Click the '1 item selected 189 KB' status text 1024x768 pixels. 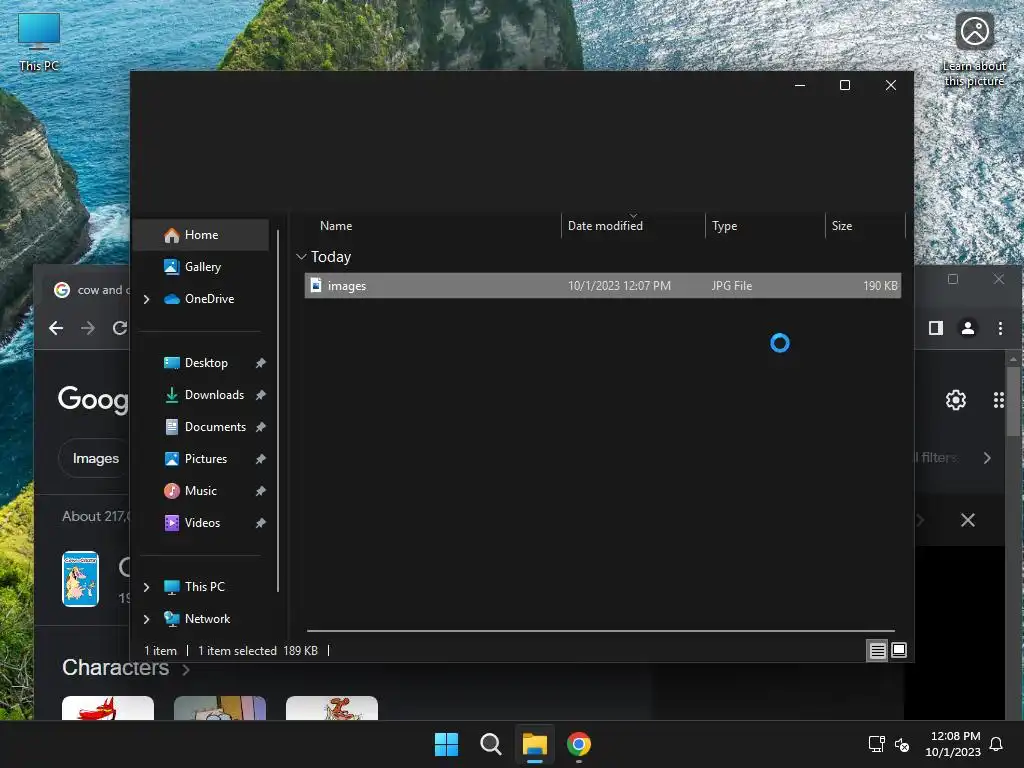click(257, 651)
